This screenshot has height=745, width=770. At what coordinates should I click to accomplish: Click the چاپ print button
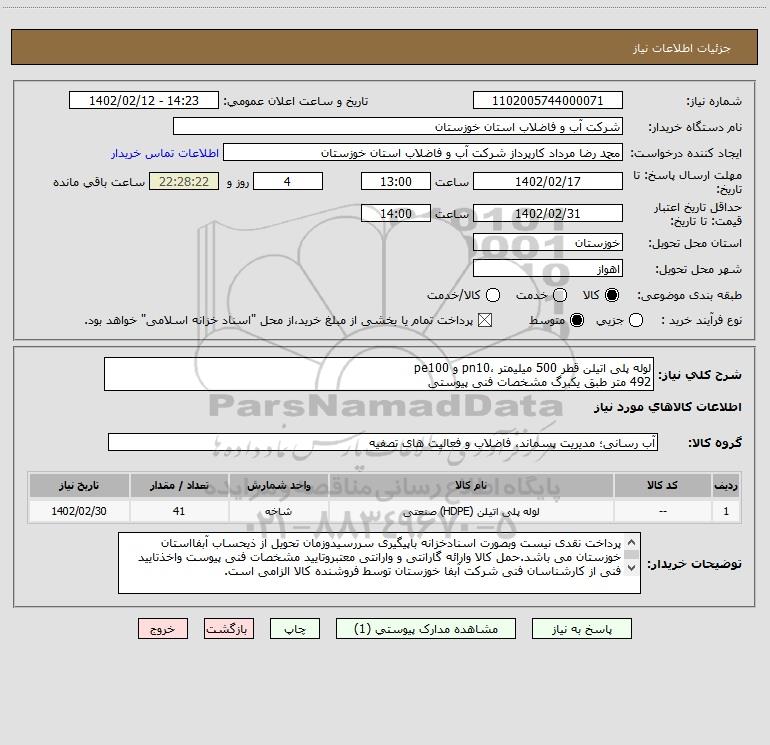(x=295, y=629)
